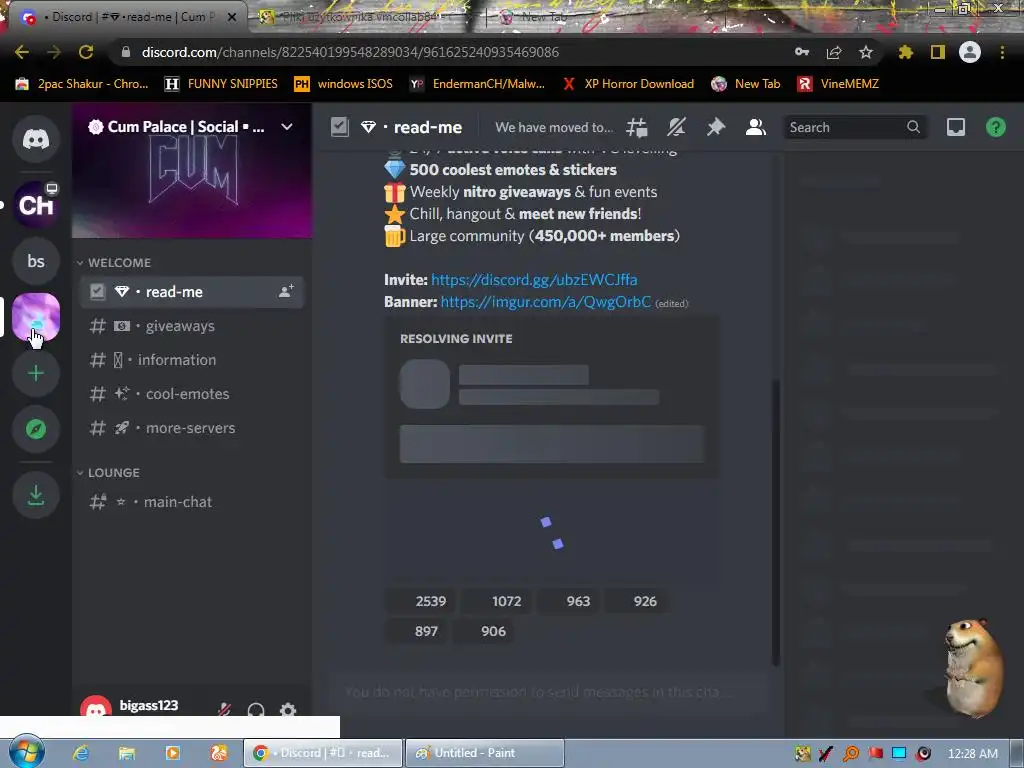Open the more-servers channel

(191, 428)
